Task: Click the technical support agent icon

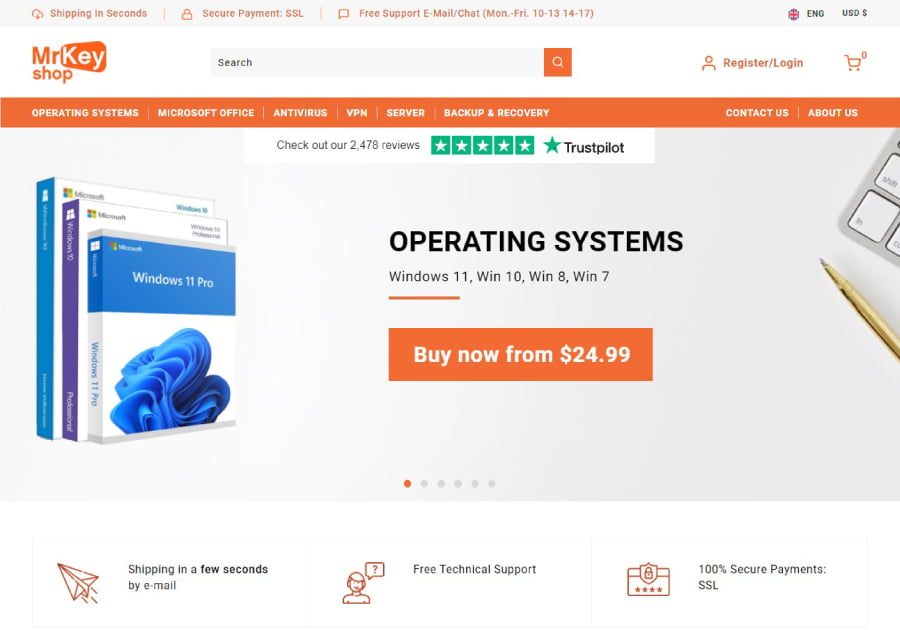Action: (x=363, y=583)
